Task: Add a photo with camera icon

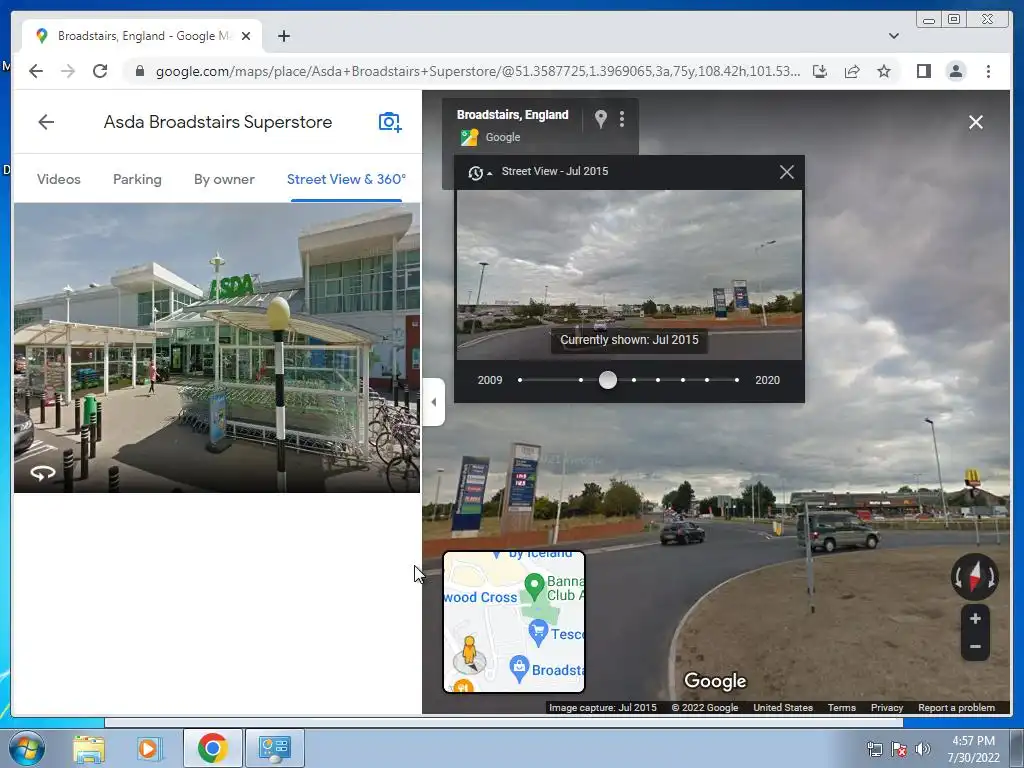Action: (389, 122)
